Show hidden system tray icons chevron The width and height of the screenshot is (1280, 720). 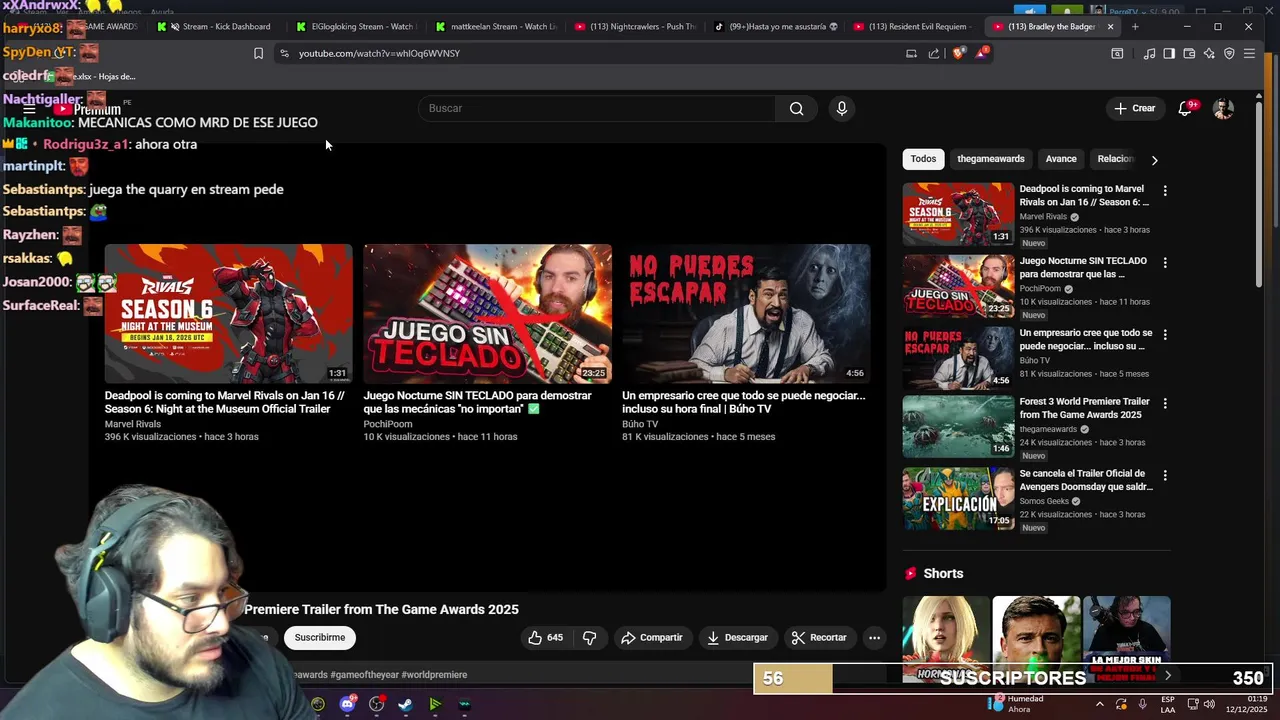pos(1100,704)
